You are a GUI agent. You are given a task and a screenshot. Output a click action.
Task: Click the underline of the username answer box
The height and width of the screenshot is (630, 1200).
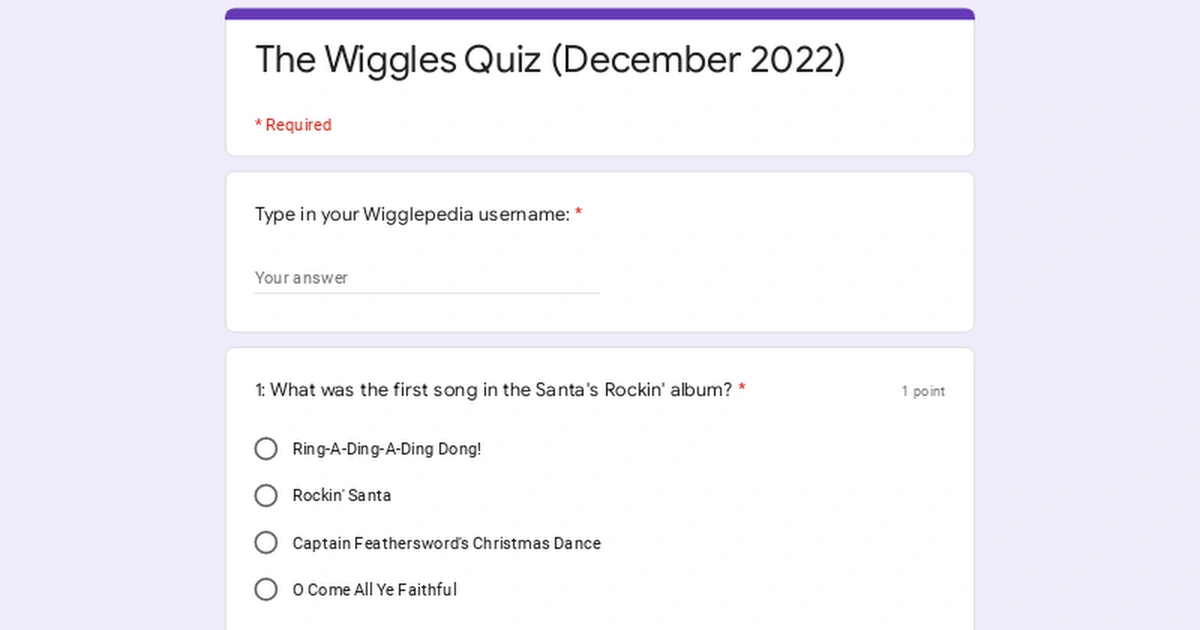pyautogui.click(x=427, y=292)
